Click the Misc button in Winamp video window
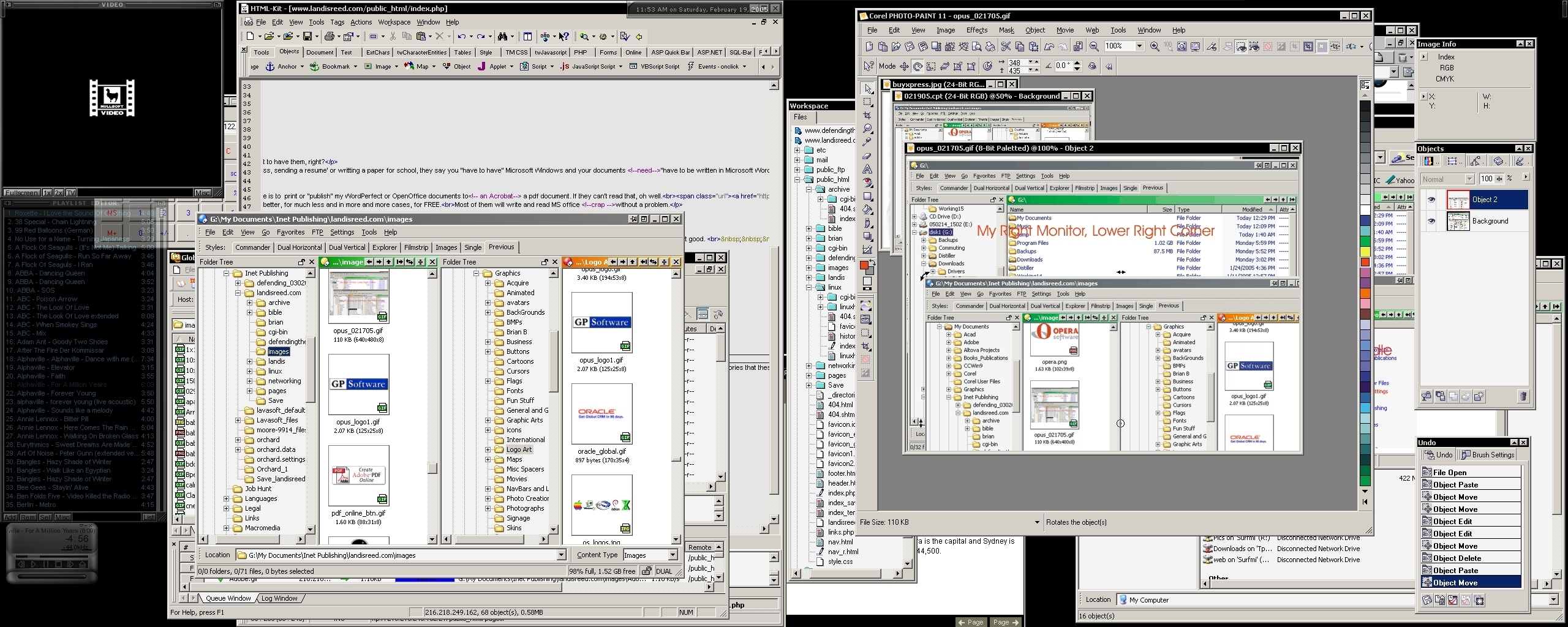This screenshot has height=627, width=1568. 203,193
